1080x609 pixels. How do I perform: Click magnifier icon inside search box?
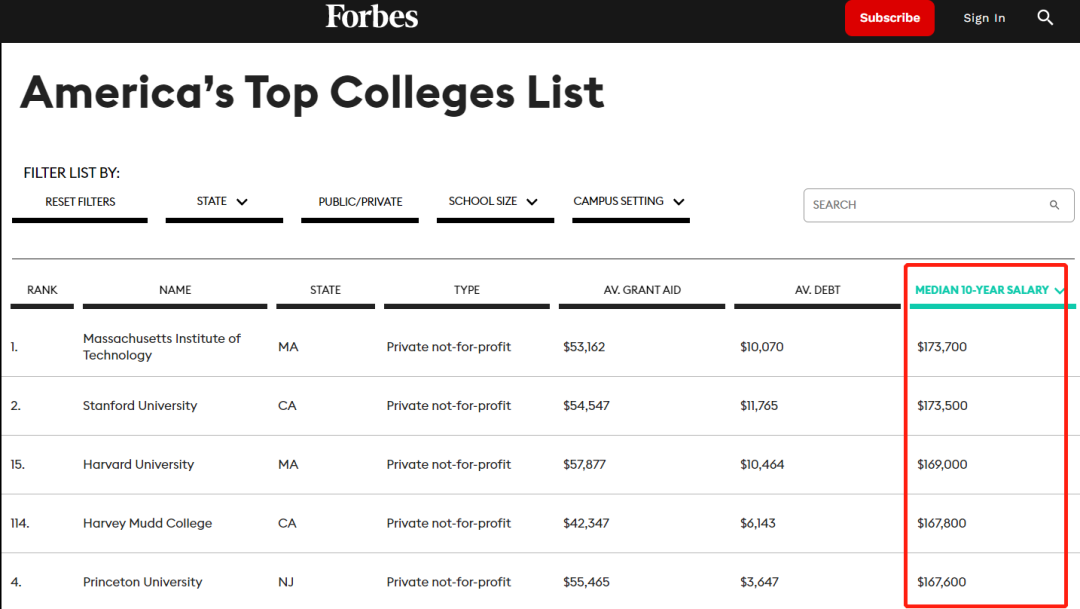[x=1054, y=205]
